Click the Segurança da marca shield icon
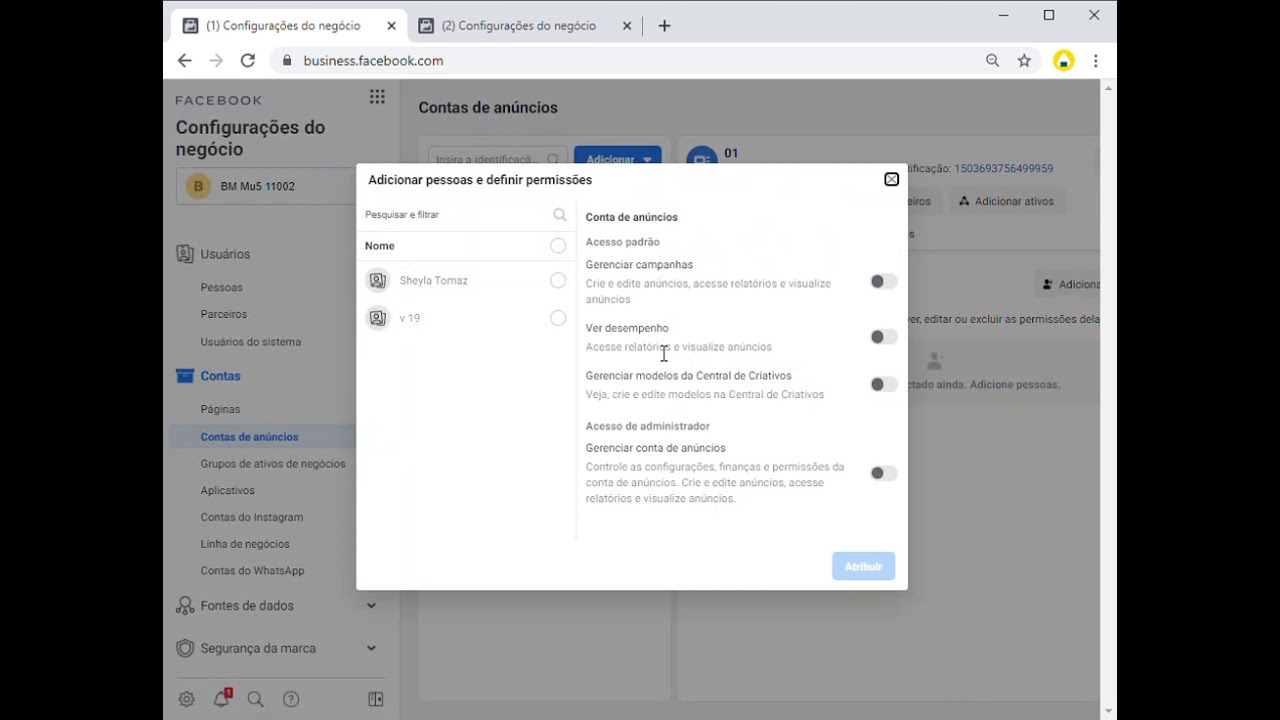Image resolution: width=1280 pixels, height=720 pixels. coord(185,648)
